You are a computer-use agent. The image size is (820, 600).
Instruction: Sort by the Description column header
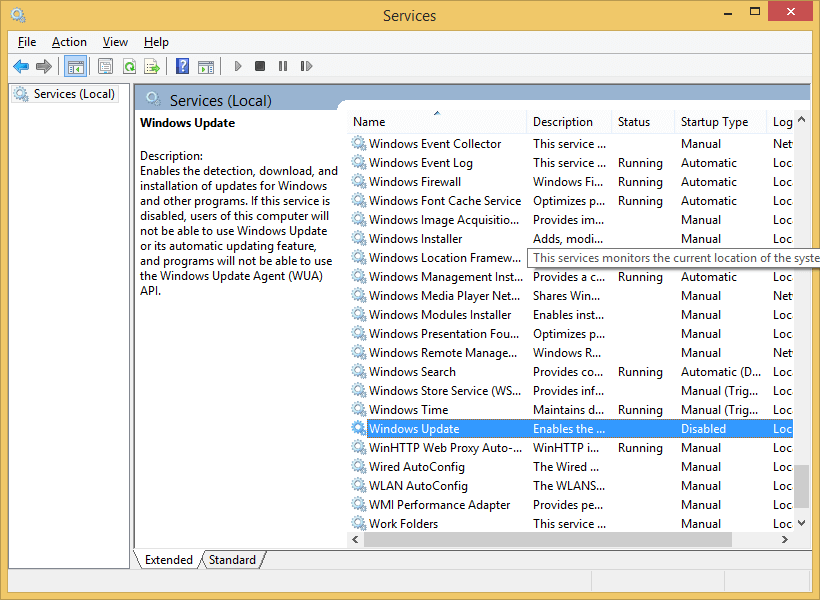click(x=570, y=122)
